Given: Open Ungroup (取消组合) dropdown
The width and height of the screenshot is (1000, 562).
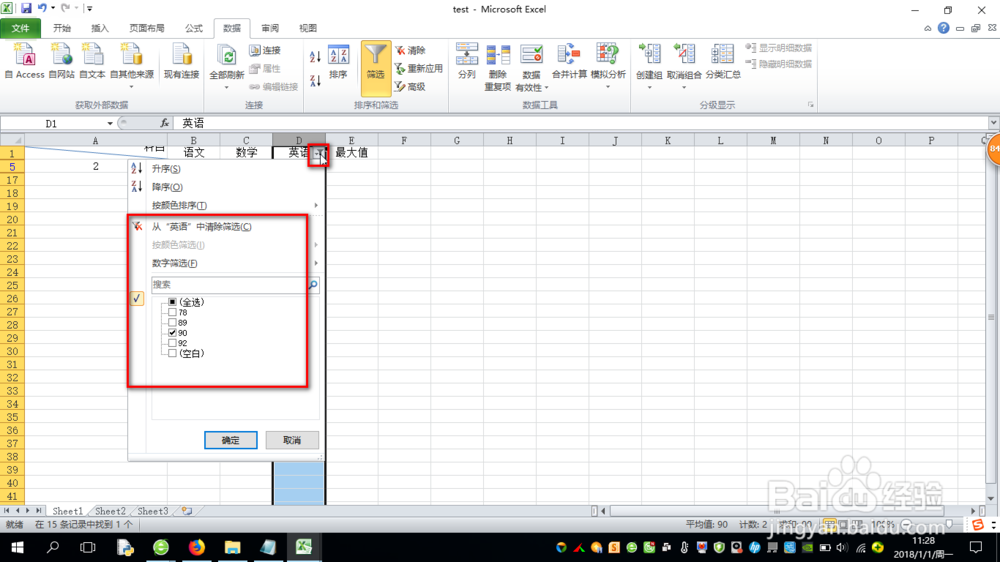Looking at the screenshot, I should coord(684,85).
